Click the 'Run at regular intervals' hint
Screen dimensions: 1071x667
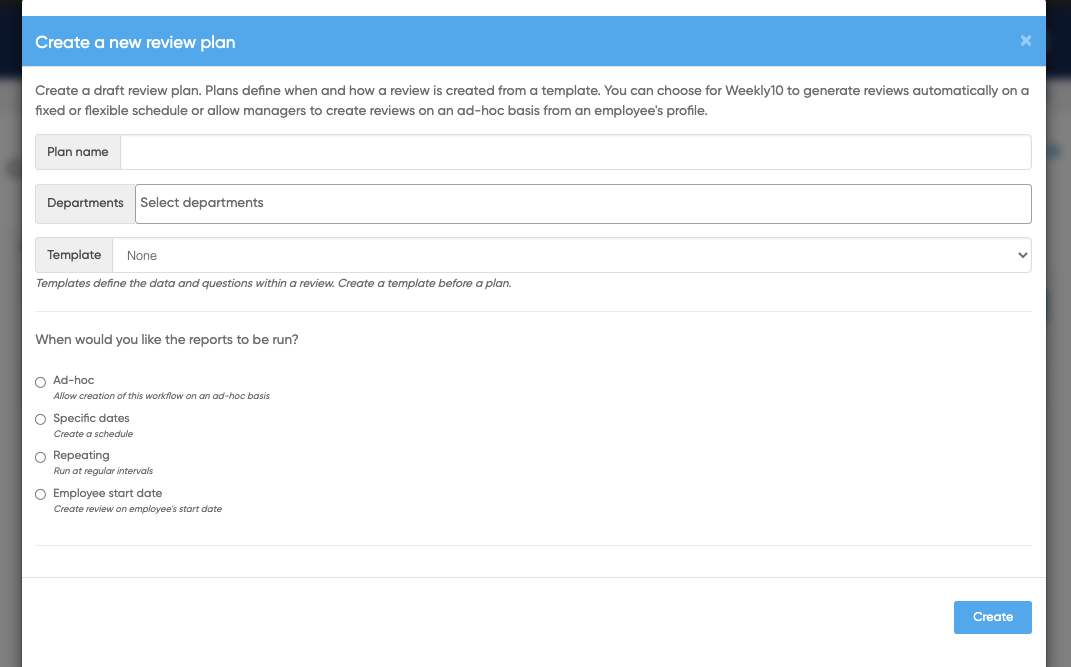tap(103, 471)
